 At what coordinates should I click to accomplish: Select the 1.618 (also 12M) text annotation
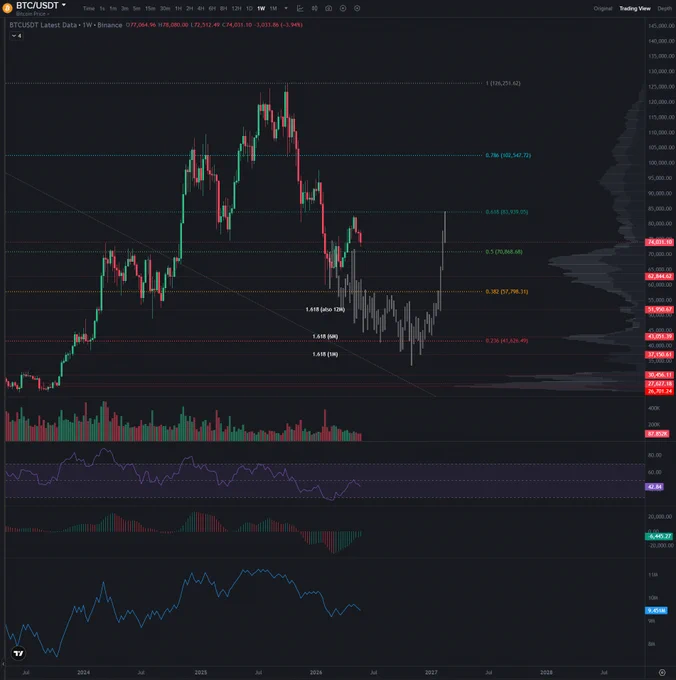(x=325, y=310)
